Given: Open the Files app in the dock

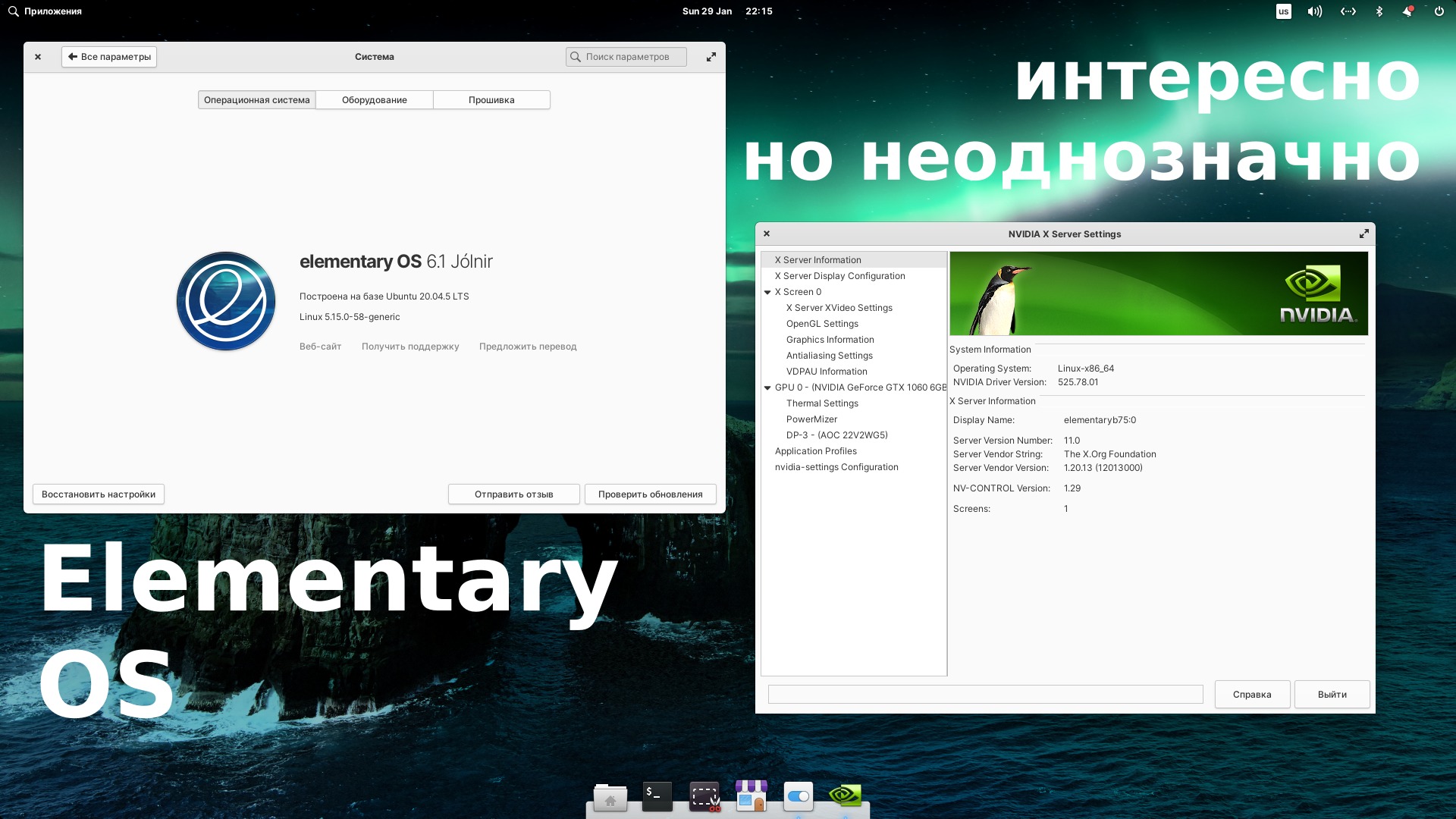Looking at the screenshot, I should click(611, 797).
